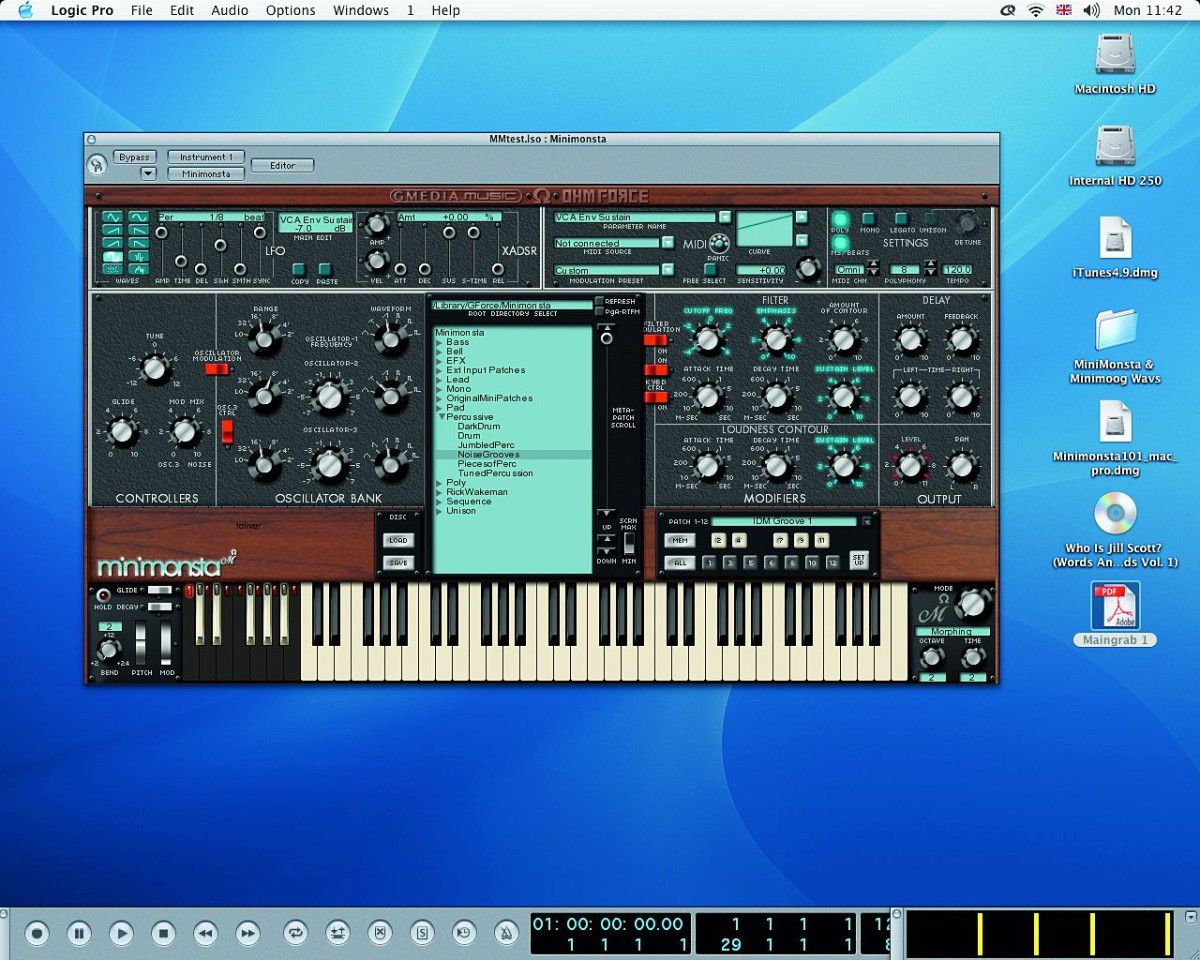The image size is (1200, 960).
Task: Click the SET UP button
Action: click(x=859, y=560)
